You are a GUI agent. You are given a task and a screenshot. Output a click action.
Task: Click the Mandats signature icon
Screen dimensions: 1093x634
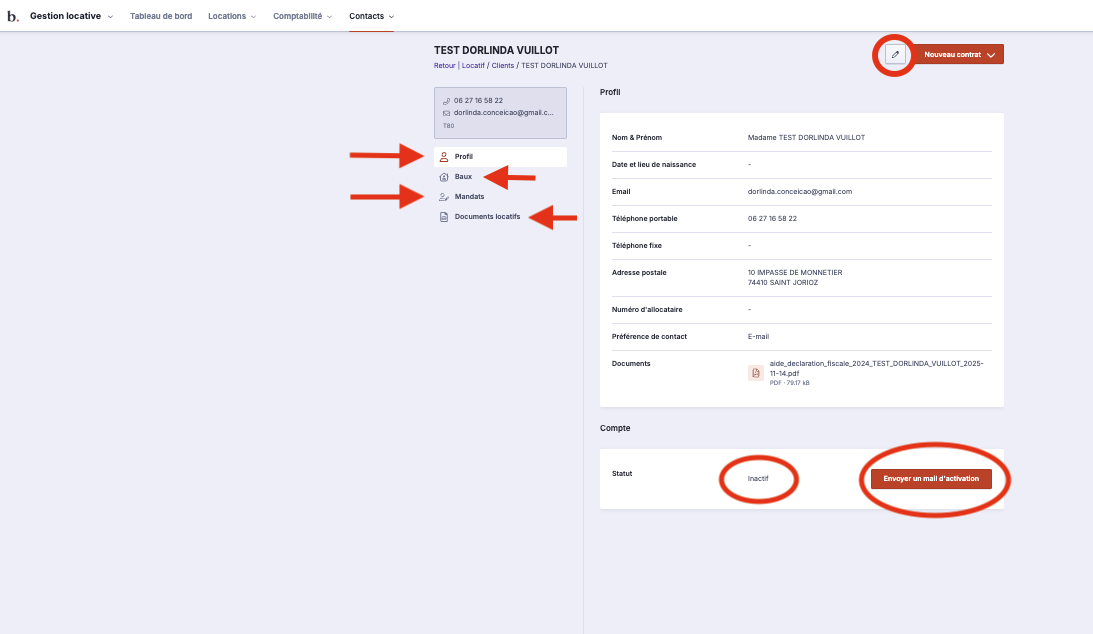pyautogui.click(x=444, y=197)
